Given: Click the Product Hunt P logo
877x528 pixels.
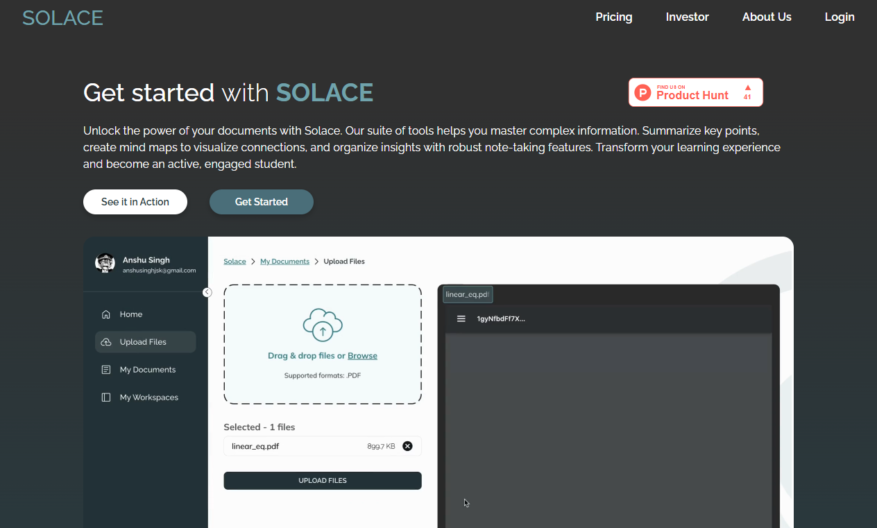Looking at the screenshot, I should (x=643, y=92).
